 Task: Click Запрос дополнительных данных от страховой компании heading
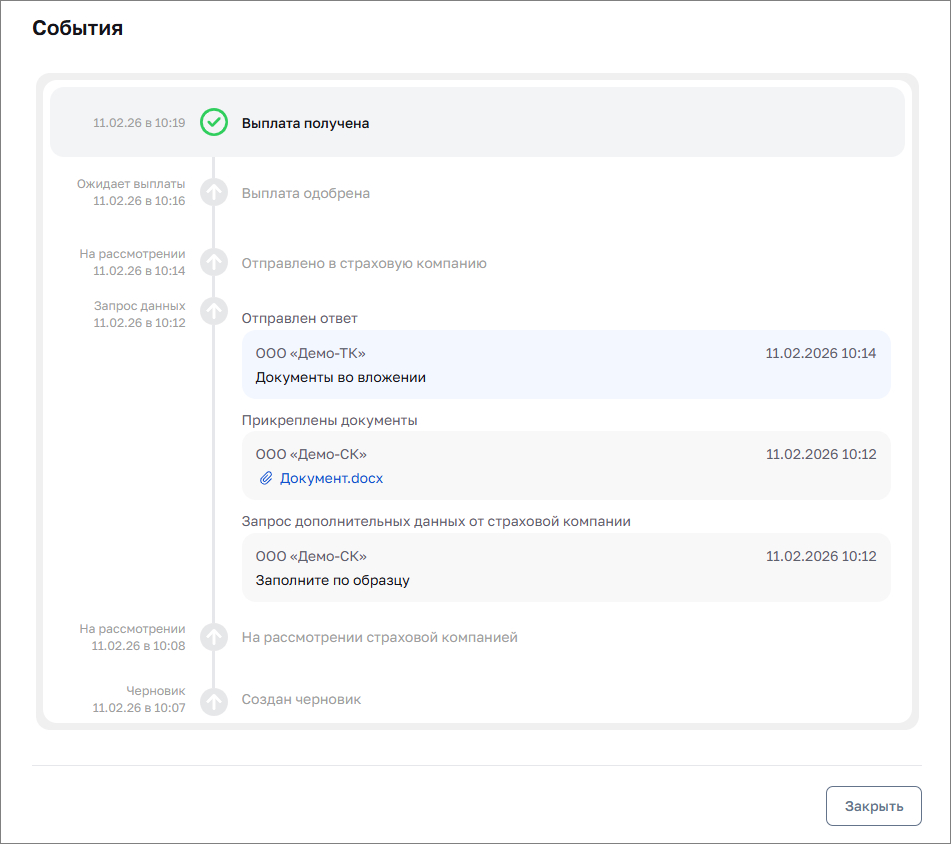(x=435, y=522)
